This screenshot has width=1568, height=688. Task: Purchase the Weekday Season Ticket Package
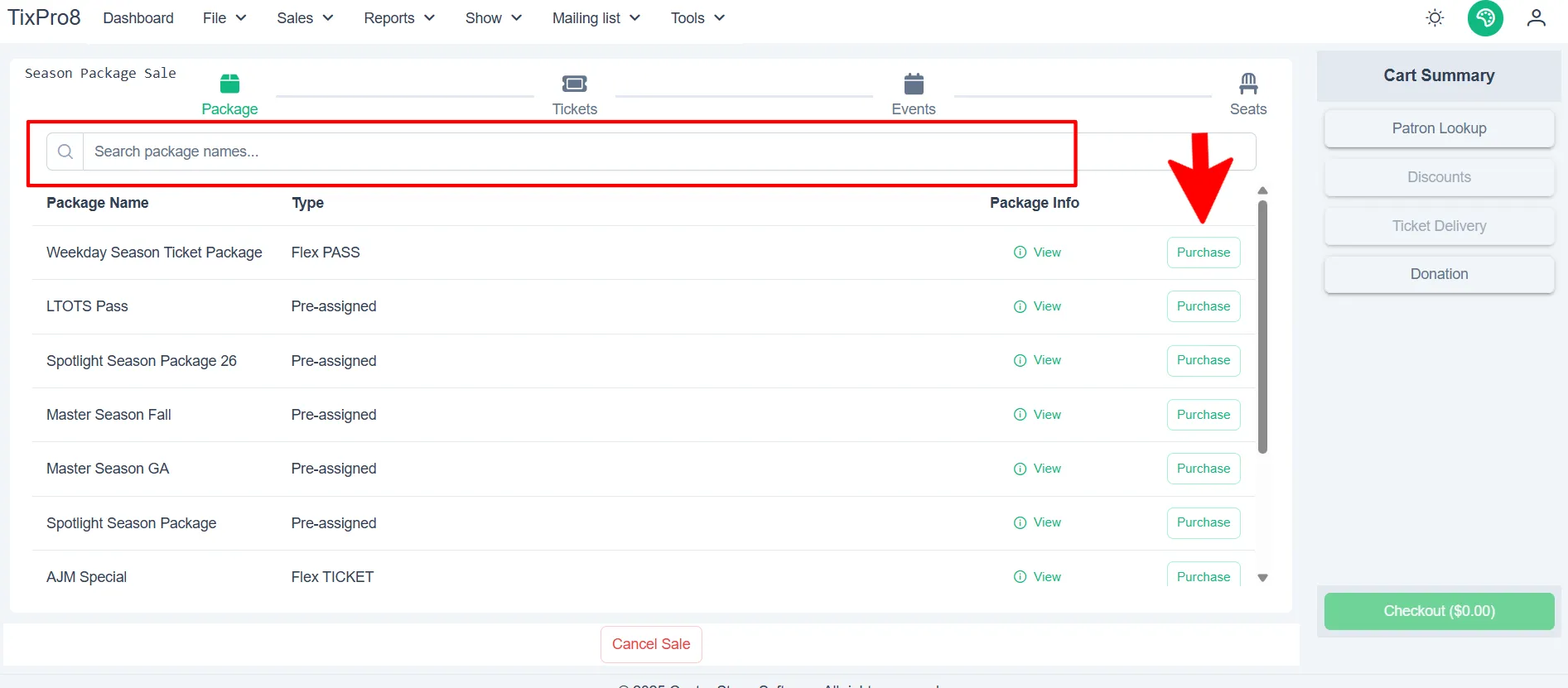1203,253
